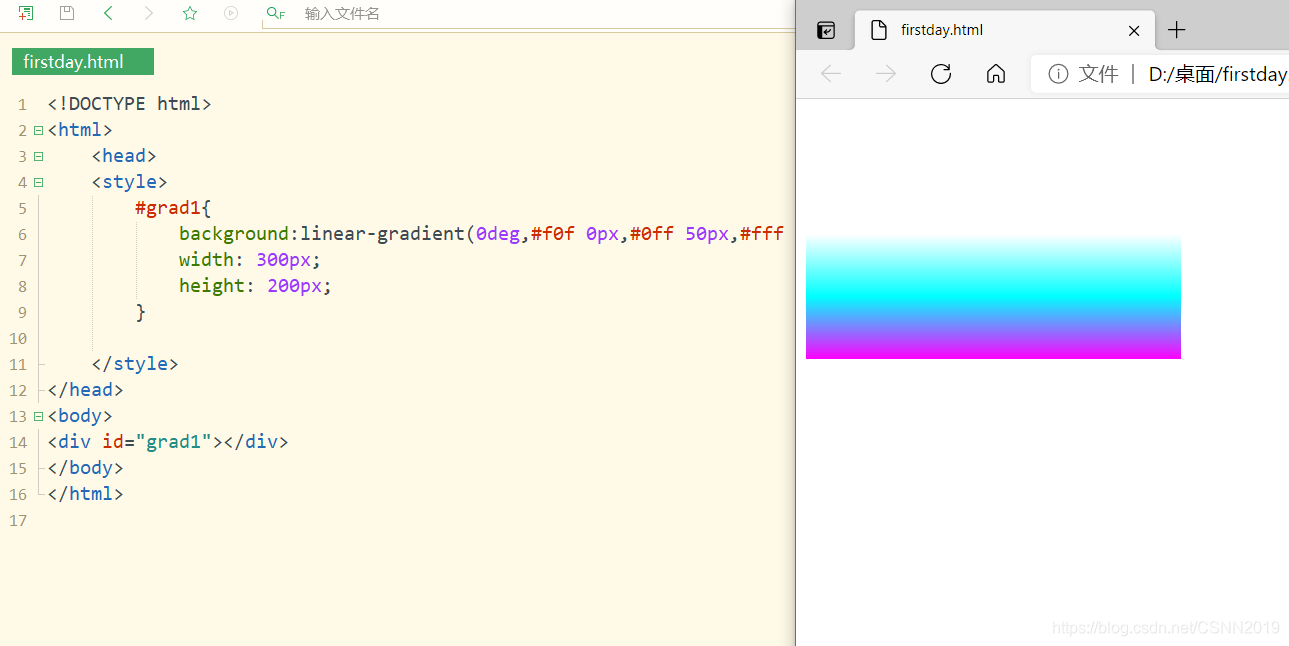Click the browser home icon
The height and width of the screenshot is (646, 1289).
(996, 74)
